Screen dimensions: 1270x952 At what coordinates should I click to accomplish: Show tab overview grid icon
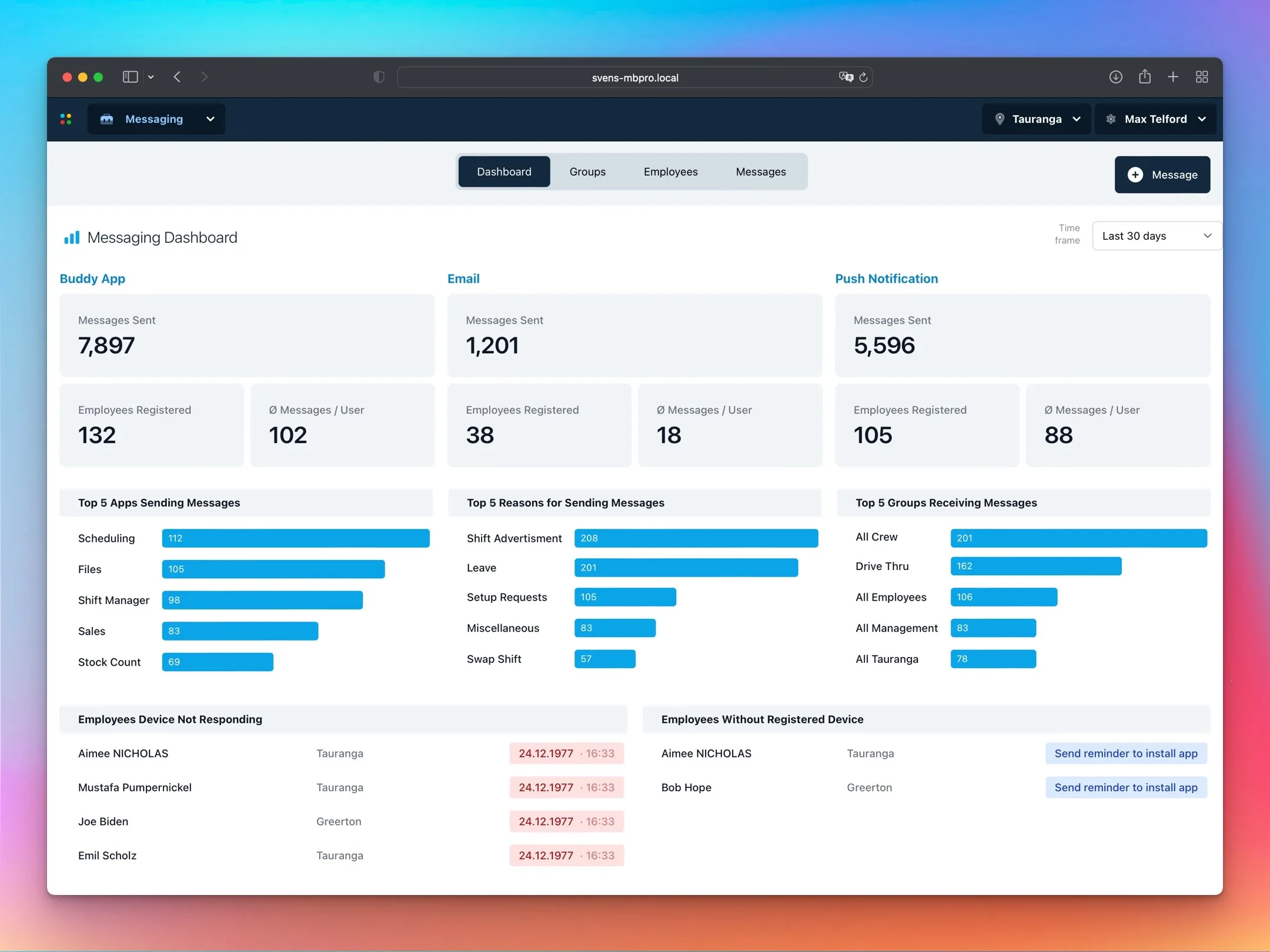[x=1202, y=77]
